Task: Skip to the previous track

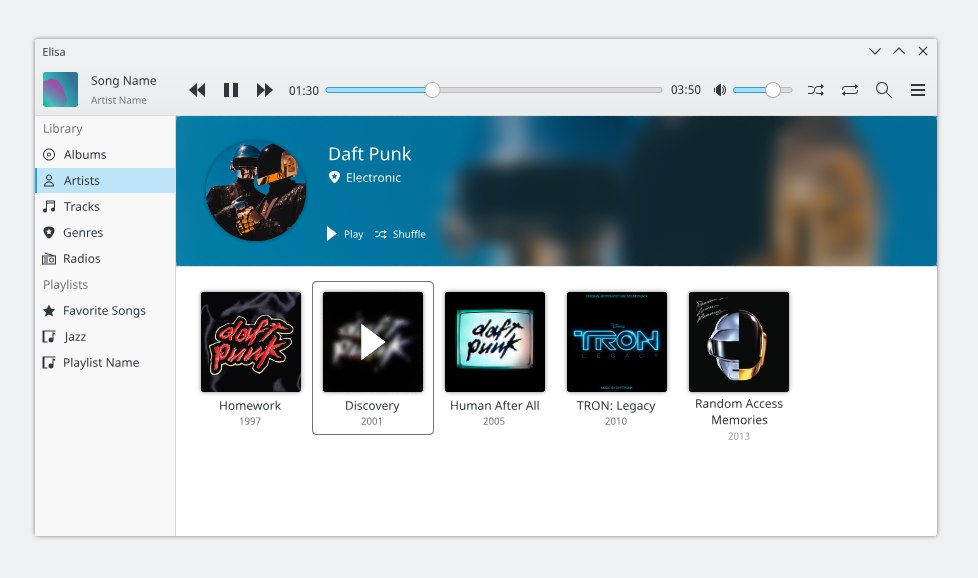Action: pyautogui.click(x=197, y=90)
